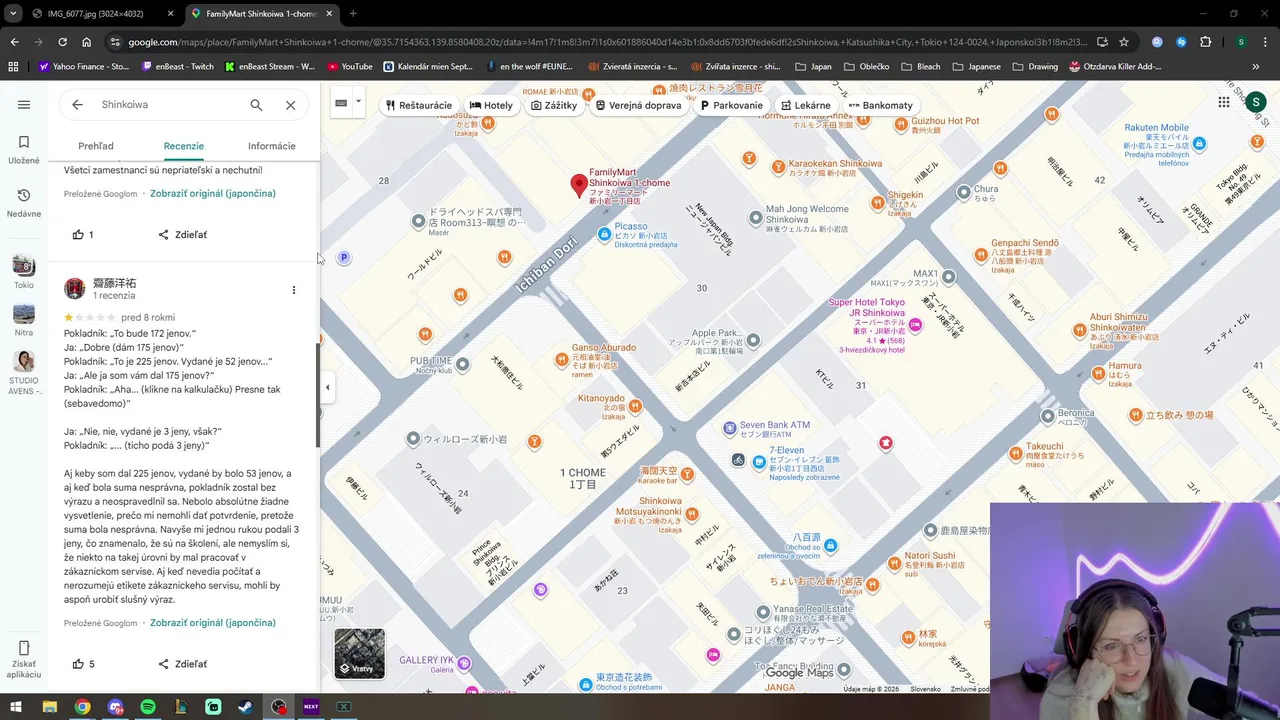Image resolution: width=1280 pixels, height=720 pixels.
Task: Open the Japan bookmarks folder
Action: tap(813, 67)
